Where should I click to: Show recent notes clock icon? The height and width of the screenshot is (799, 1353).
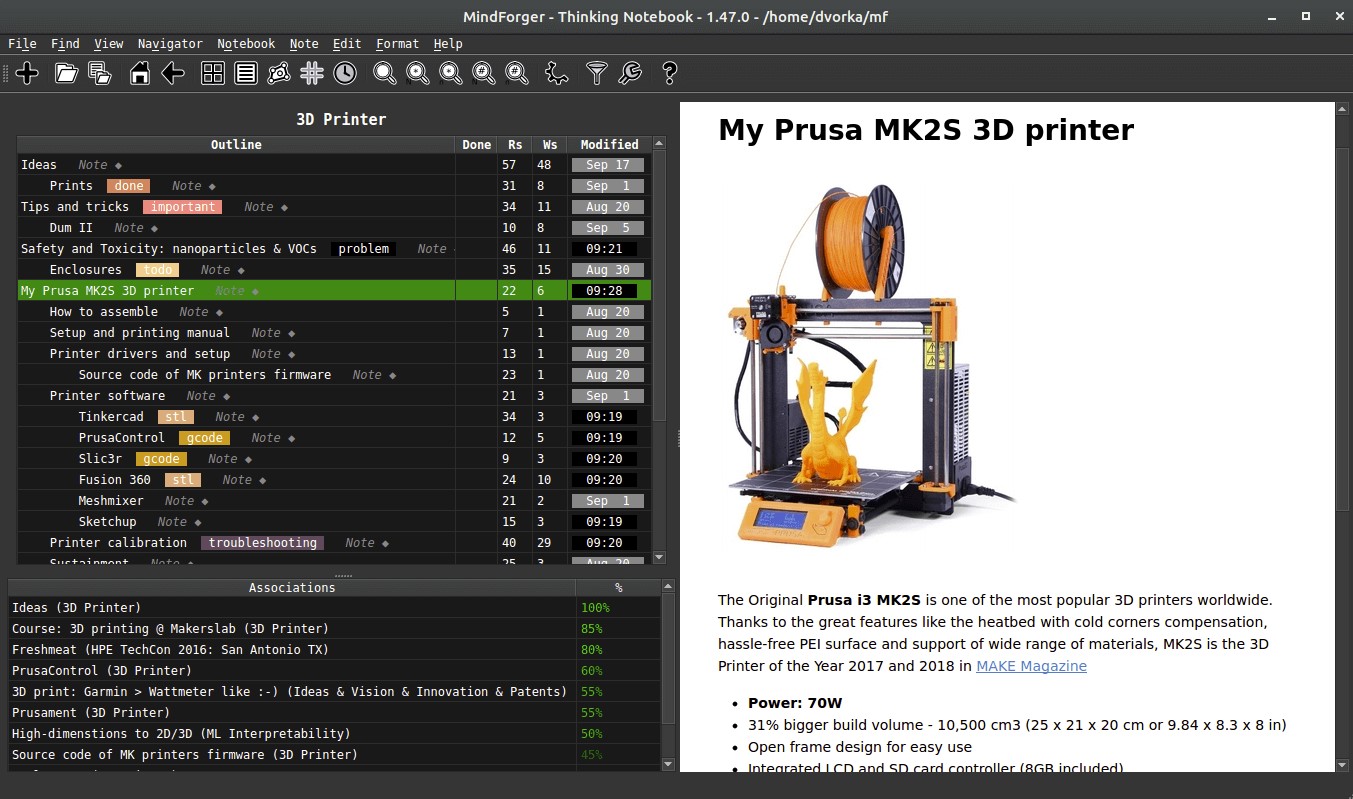coord(345,73)
